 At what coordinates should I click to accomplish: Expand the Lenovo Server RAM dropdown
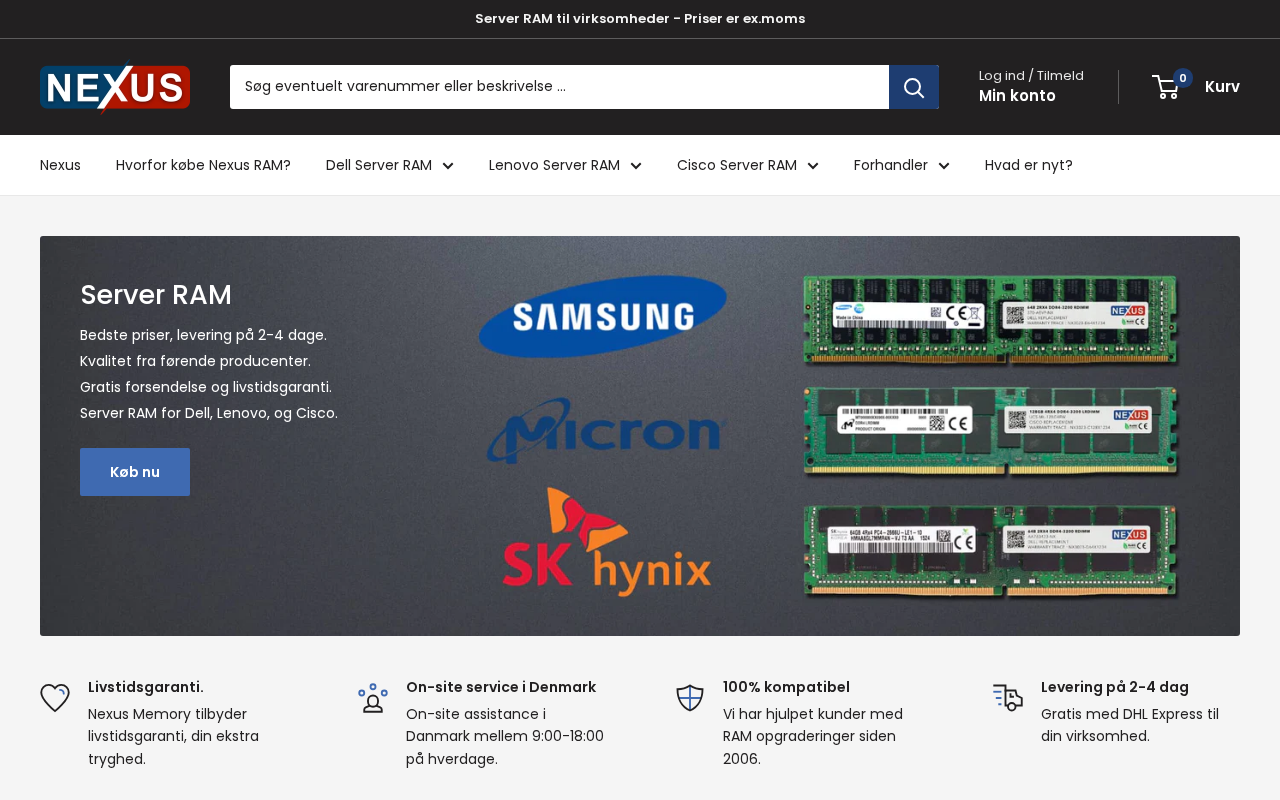(x=565, y=165)
